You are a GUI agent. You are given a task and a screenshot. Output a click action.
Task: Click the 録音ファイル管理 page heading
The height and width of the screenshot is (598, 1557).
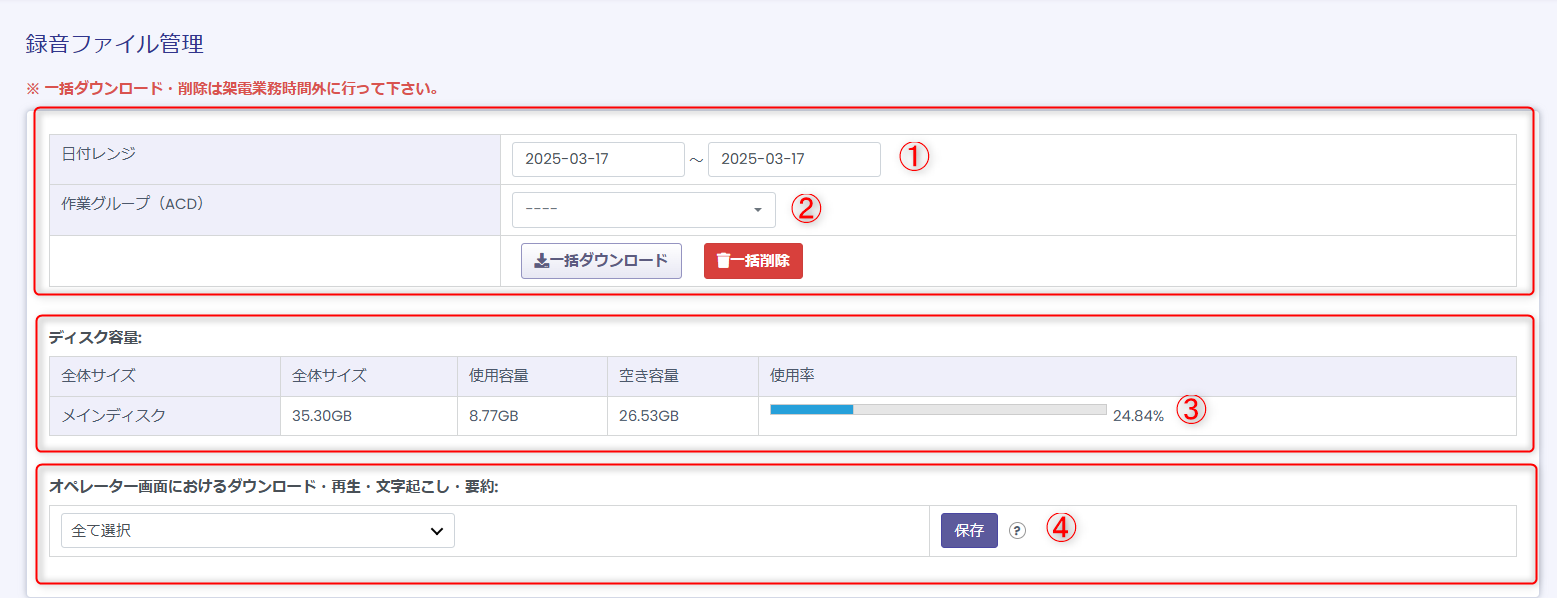114,44
